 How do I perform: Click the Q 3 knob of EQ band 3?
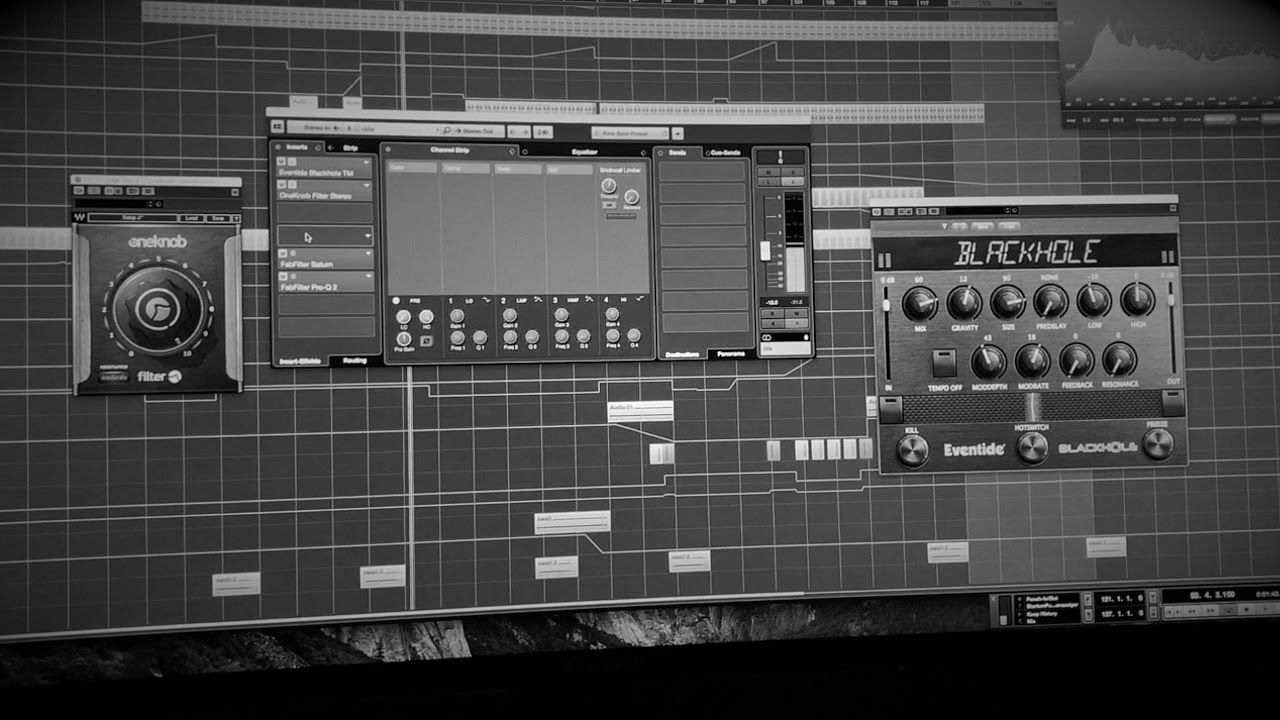583,336
